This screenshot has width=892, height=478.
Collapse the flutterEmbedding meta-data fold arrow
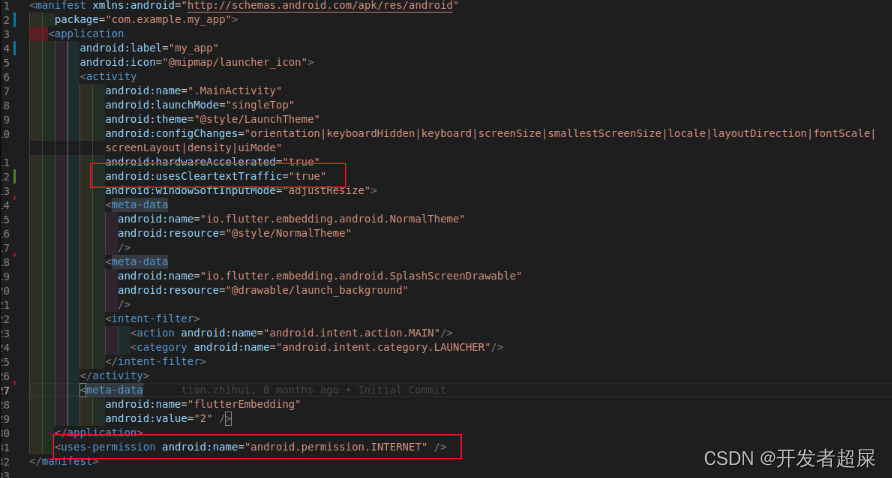pyautogui.click(x=15, y=383)
